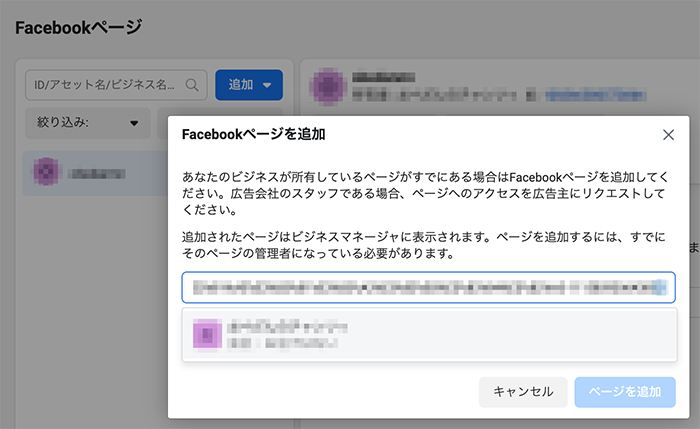Screen dimensions: 700x429
Task: Click the Facebookページを追加 dialog title
Action: [254, 134]
